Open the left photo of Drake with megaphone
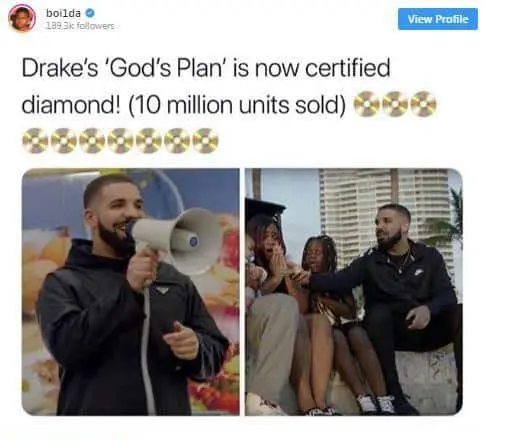Viewport: 506px width, 440px height. click(x=130, y=292)
